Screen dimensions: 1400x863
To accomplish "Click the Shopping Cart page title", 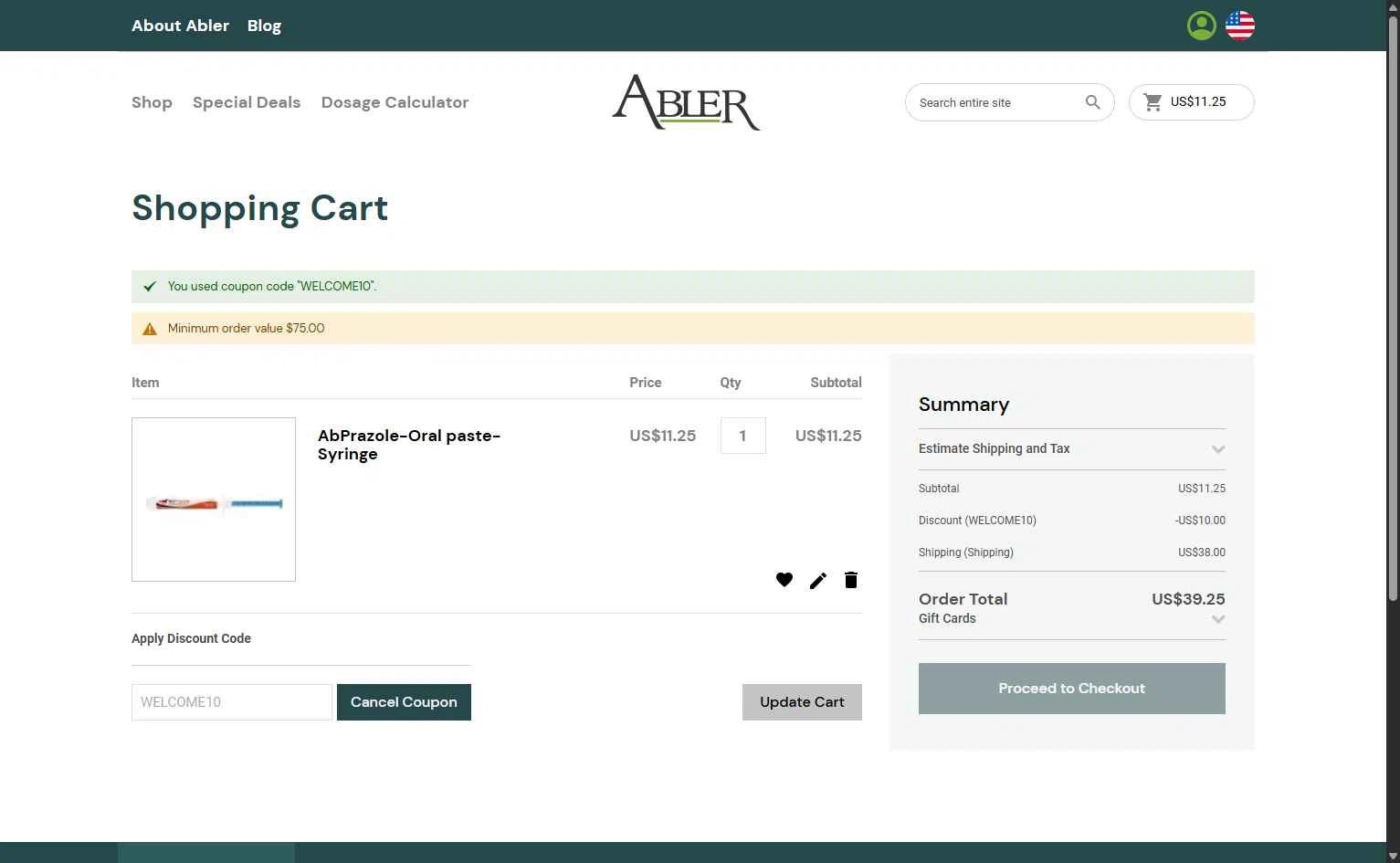I will tap(260, 208).
